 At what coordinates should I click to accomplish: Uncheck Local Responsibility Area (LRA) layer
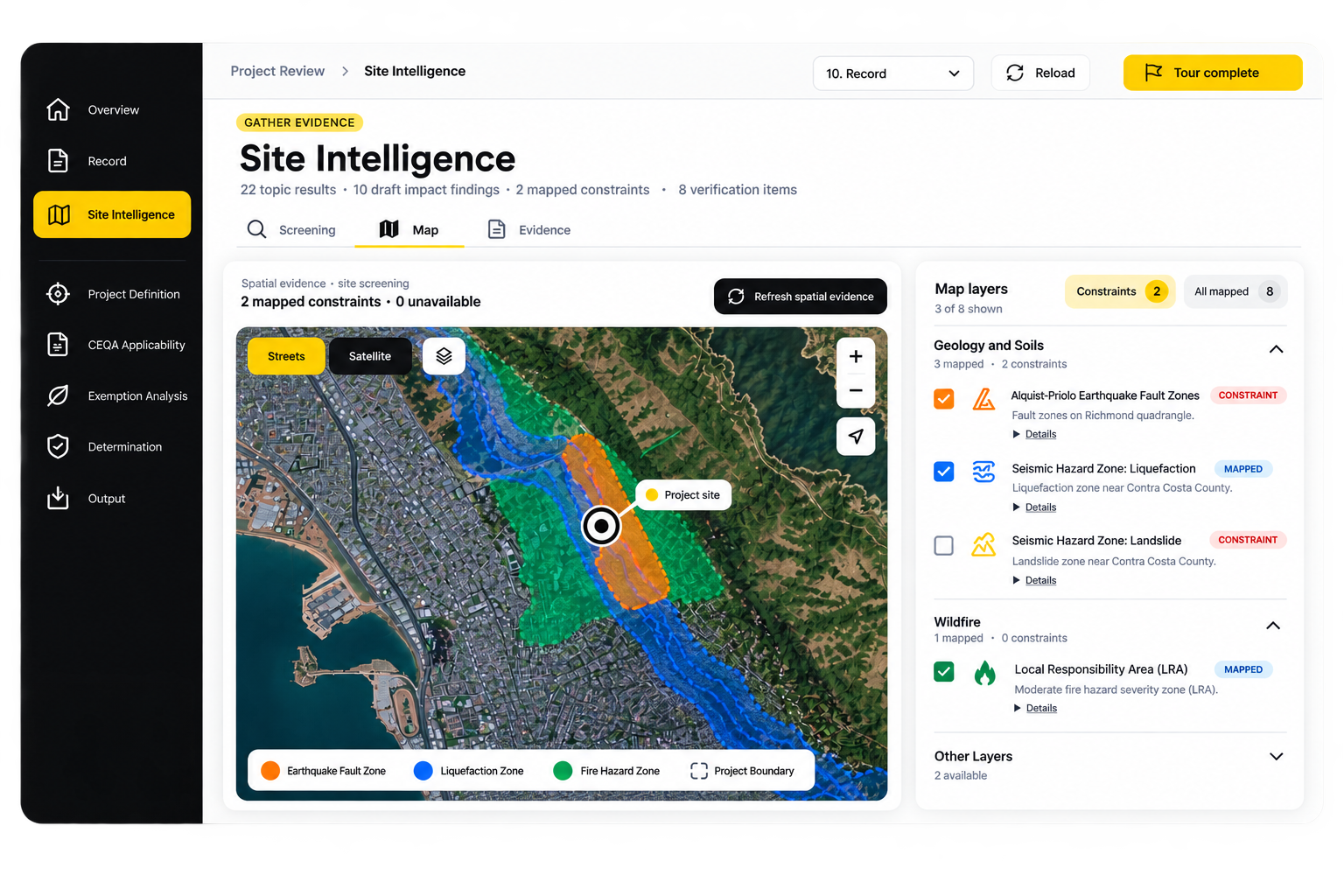[943, 672]
